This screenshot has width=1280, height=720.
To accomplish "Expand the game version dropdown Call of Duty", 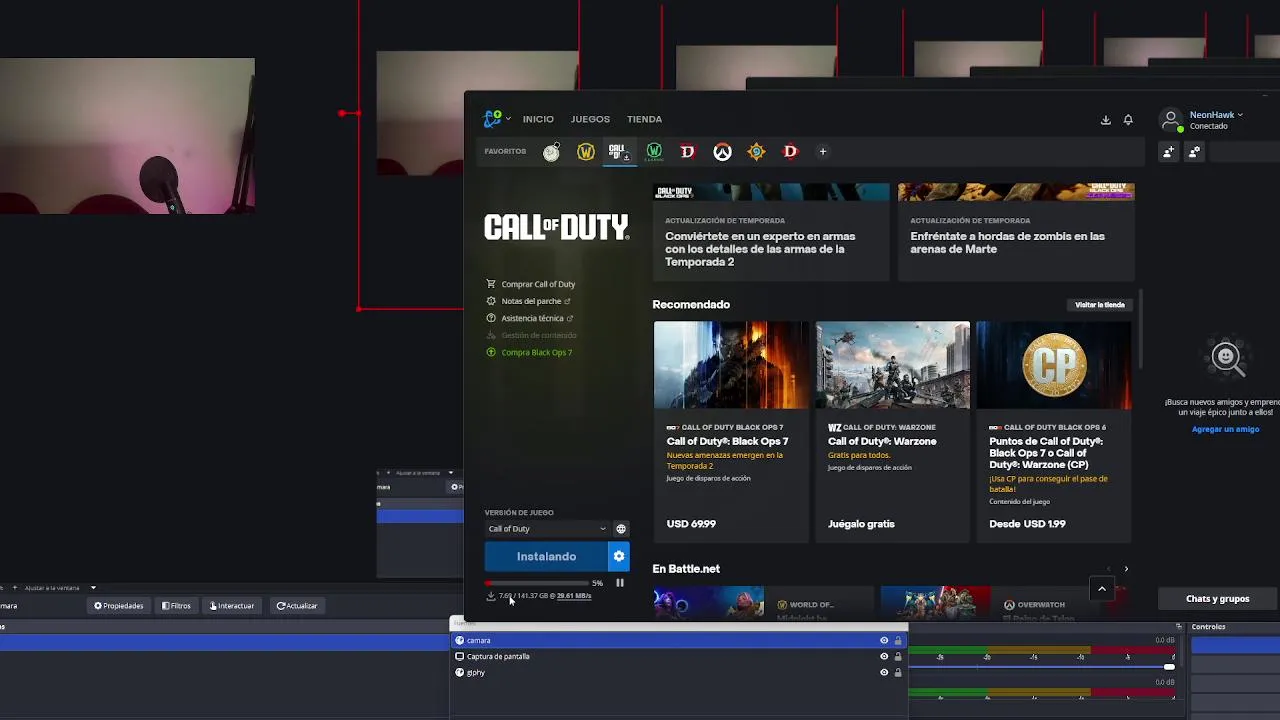I will coord(546,529).
